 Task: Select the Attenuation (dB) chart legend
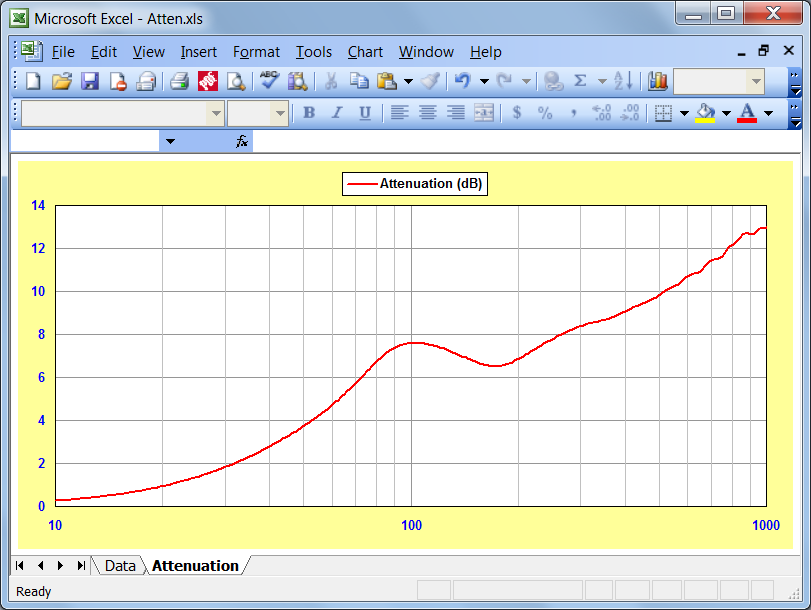click(415, 184)
